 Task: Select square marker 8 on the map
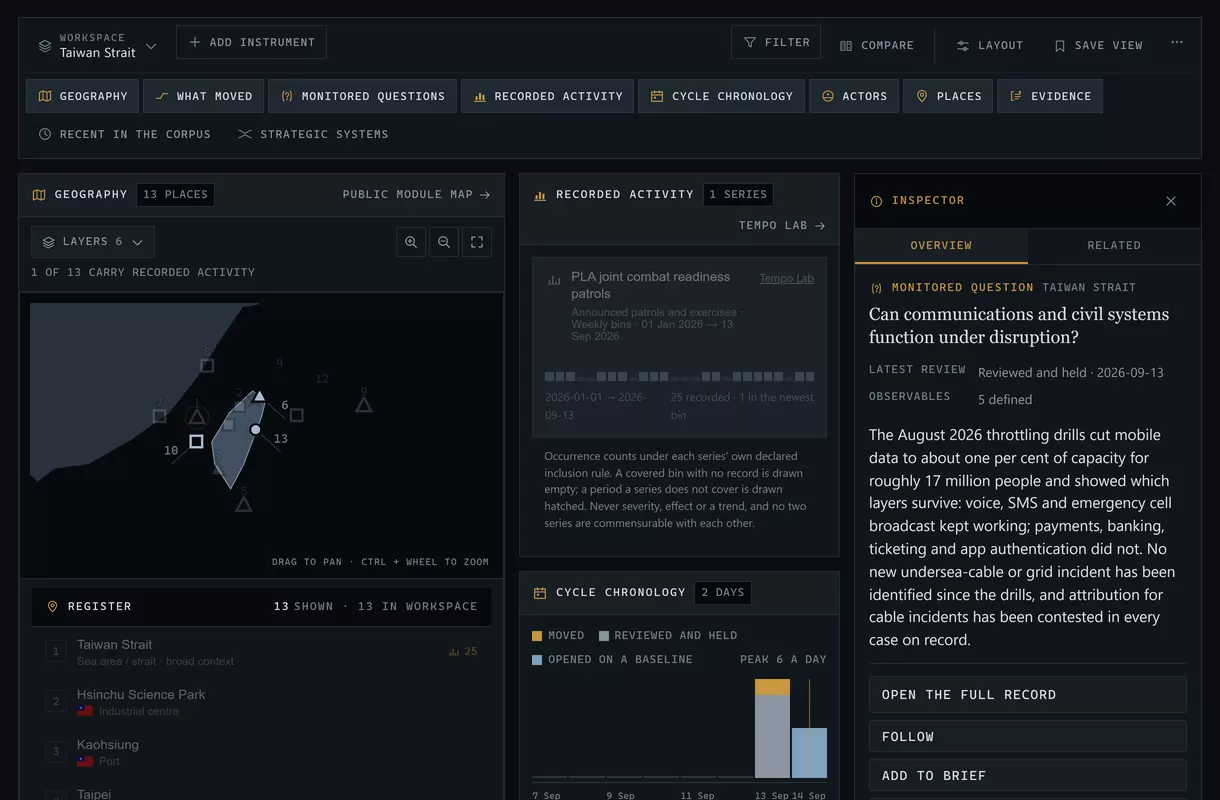tap(207, 365)
